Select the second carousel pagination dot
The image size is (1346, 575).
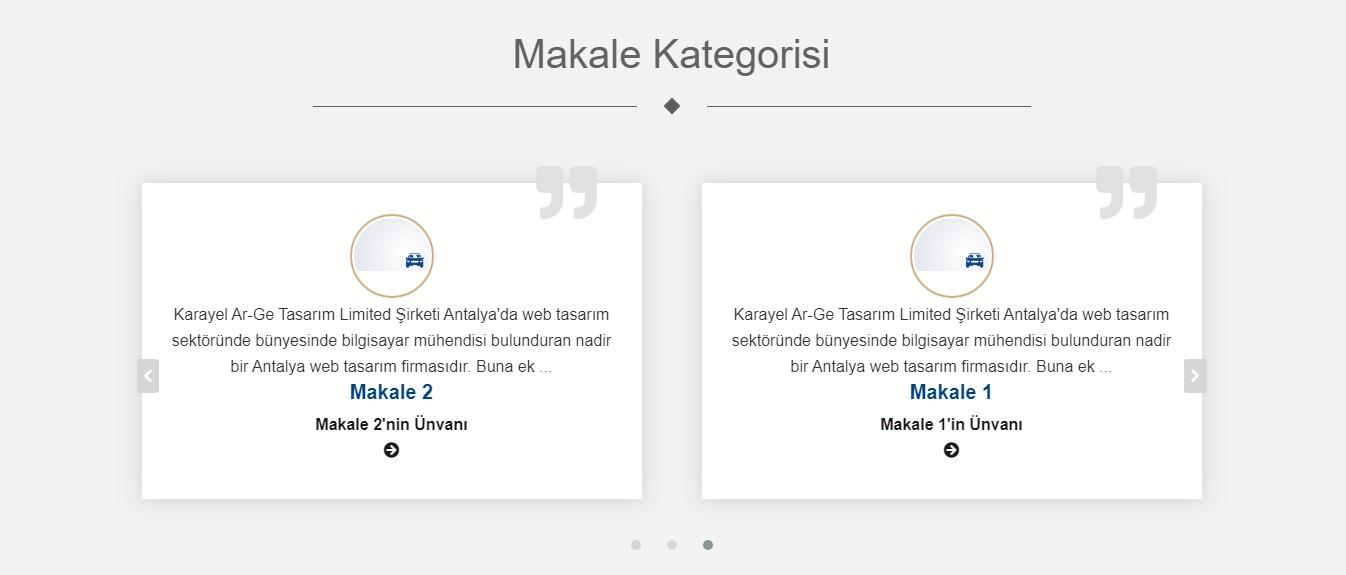[672, 545]
